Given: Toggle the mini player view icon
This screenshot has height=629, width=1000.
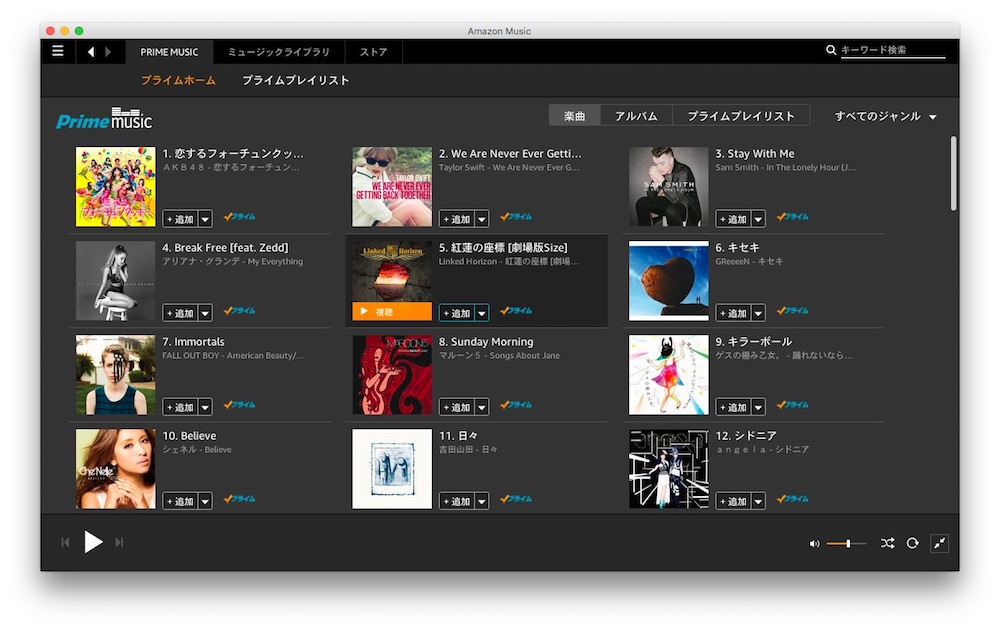Looking at the screenshot, I should tap(939, 544).
